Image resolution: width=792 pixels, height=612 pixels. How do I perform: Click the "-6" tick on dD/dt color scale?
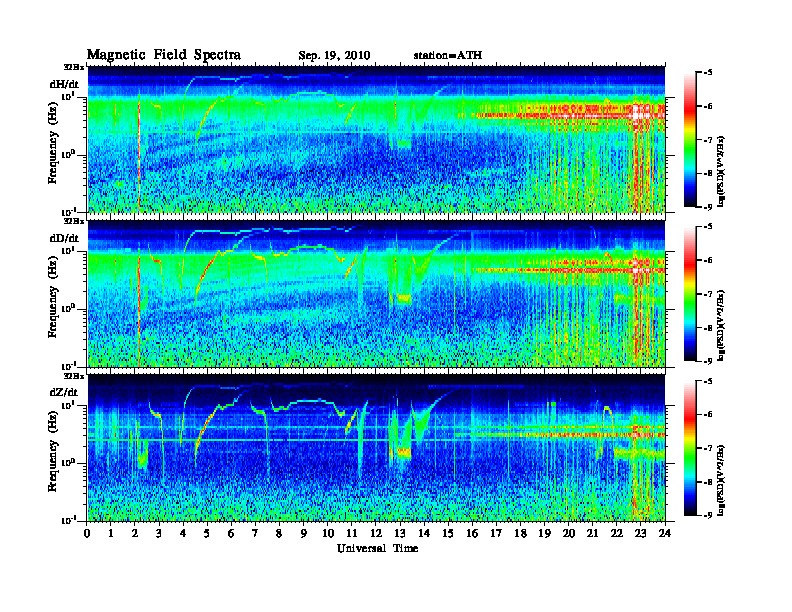(x=708, y=261)
